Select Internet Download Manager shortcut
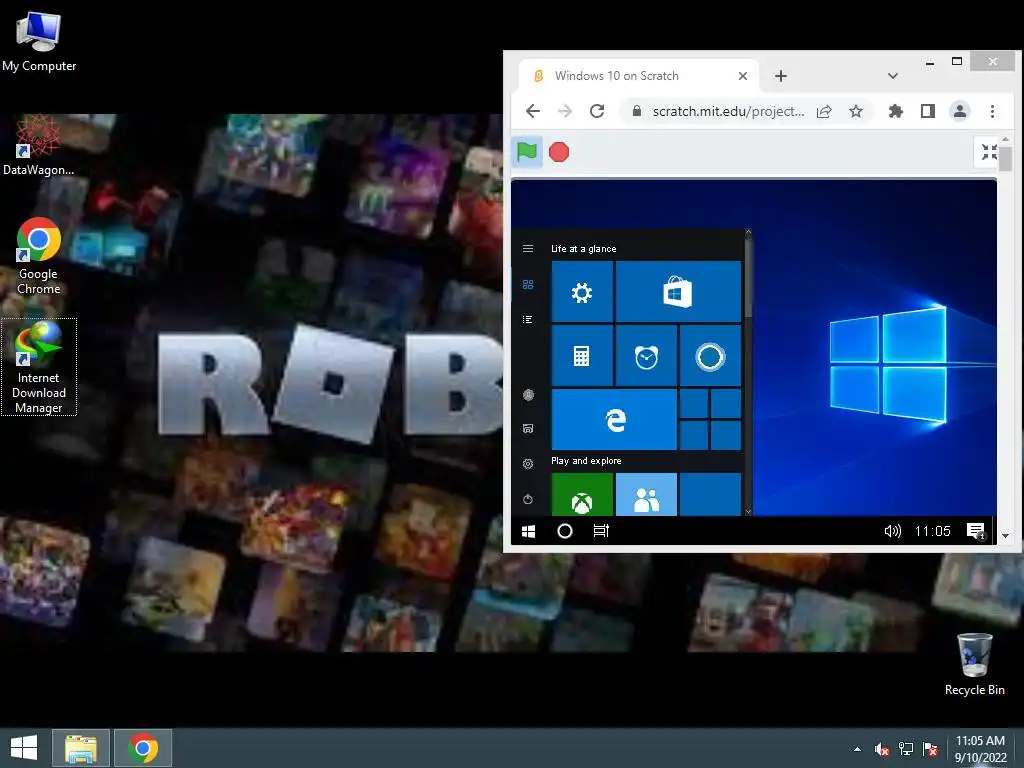Viewport: 1024px width, 768px height. [x=39, y=367]
